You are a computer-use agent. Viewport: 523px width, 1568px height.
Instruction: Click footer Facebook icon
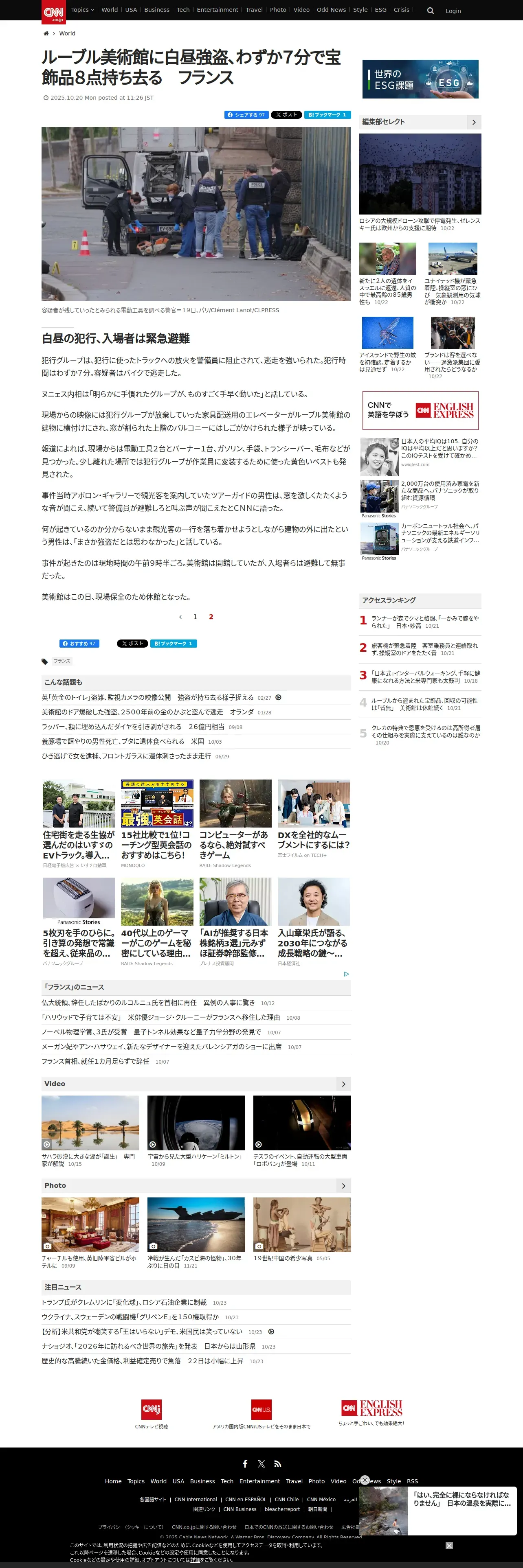(245, 1464)
